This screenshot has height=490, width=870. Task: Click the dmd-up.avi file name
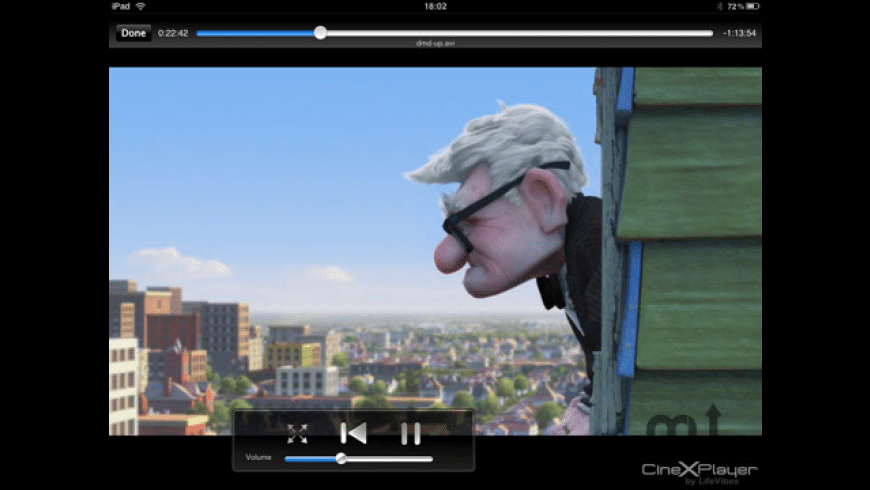pyautogui.click(x=435, y=43)
